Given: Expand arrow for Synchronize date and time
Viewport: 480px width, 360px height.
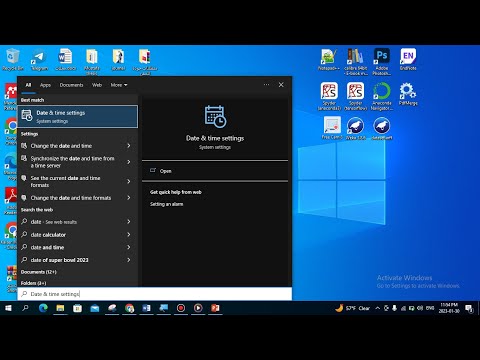Looking at the screenshot, I should (x=129, y=162).
